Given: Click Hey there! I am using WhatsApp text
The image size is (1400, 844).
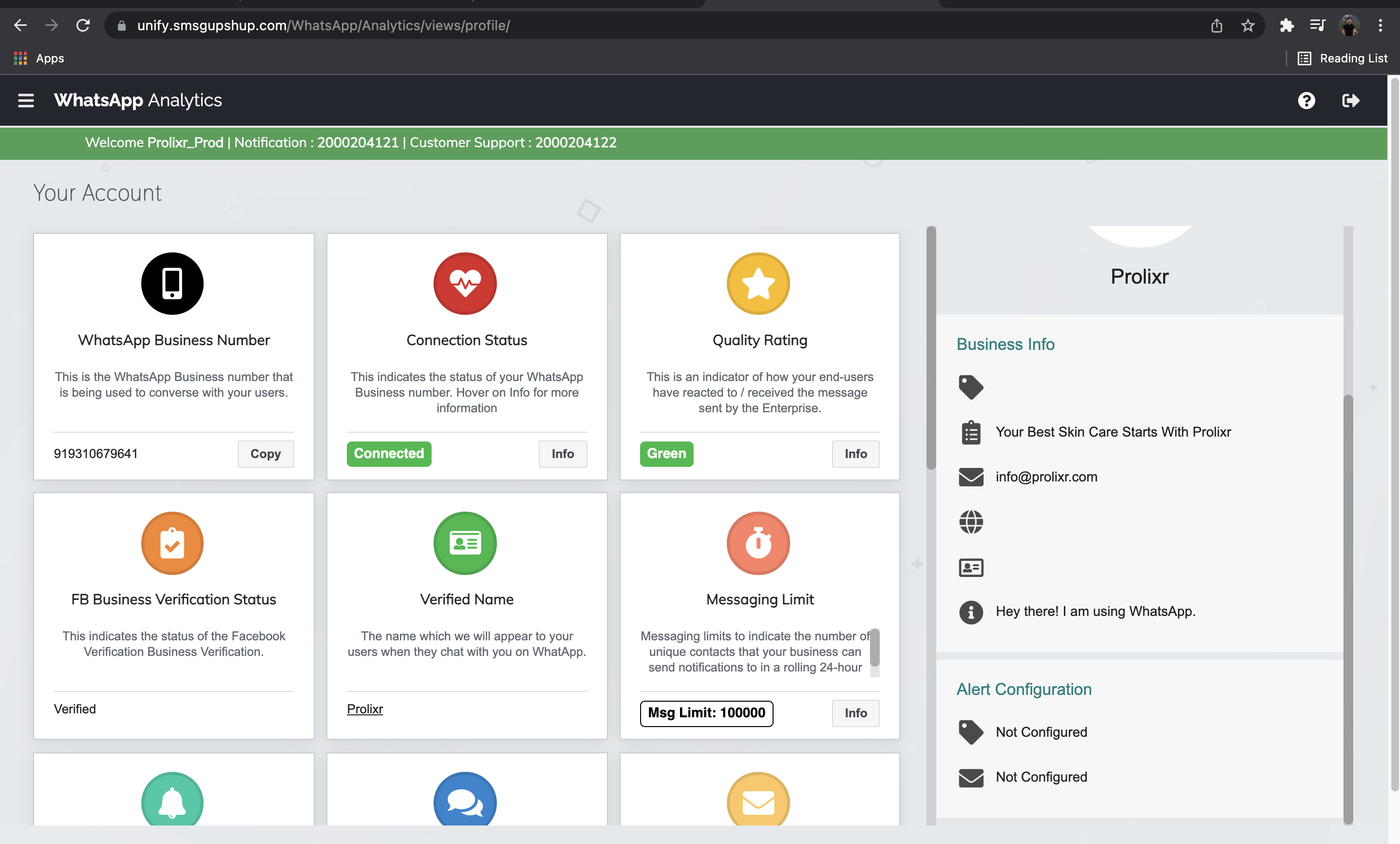Looking at the screenshot, I should [1096, 612].
